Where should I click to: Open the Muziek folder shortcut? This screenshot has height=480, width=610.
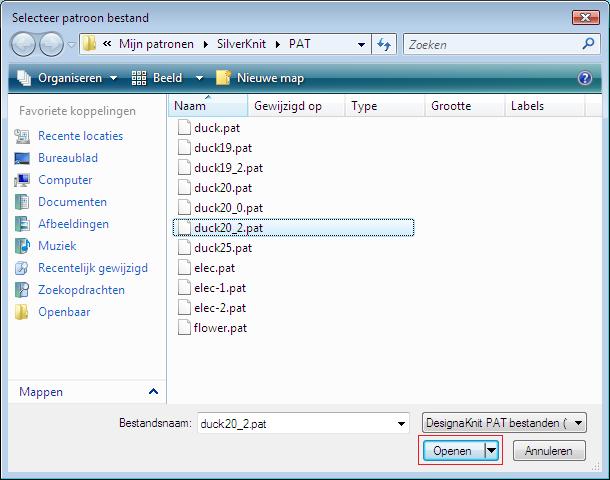(x=57, y=246)
